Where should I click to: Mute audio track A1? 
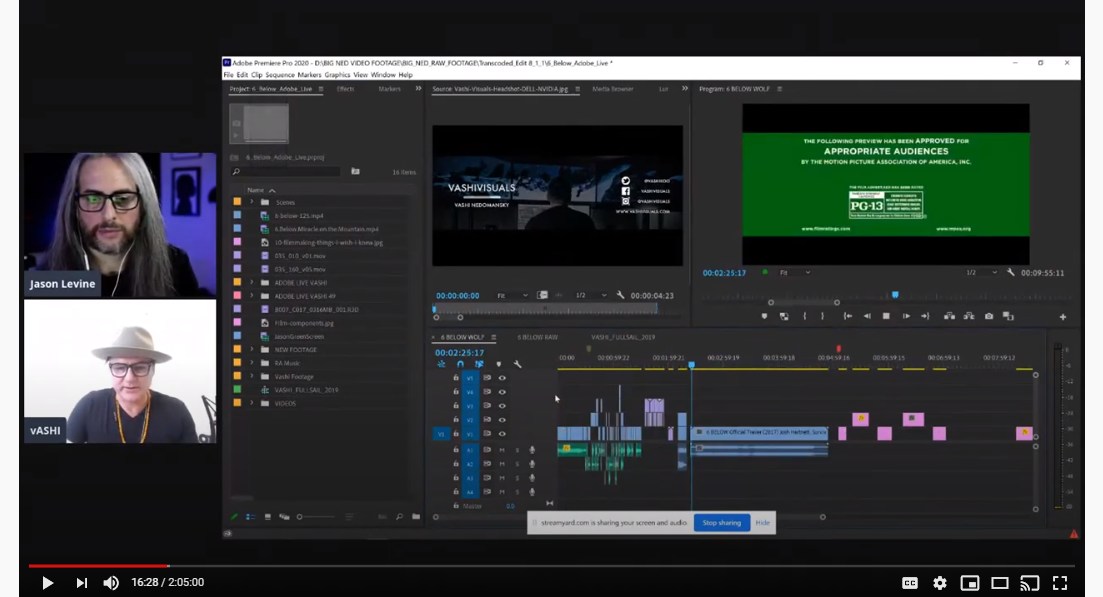pyautogui.click(x=502, y=450)
